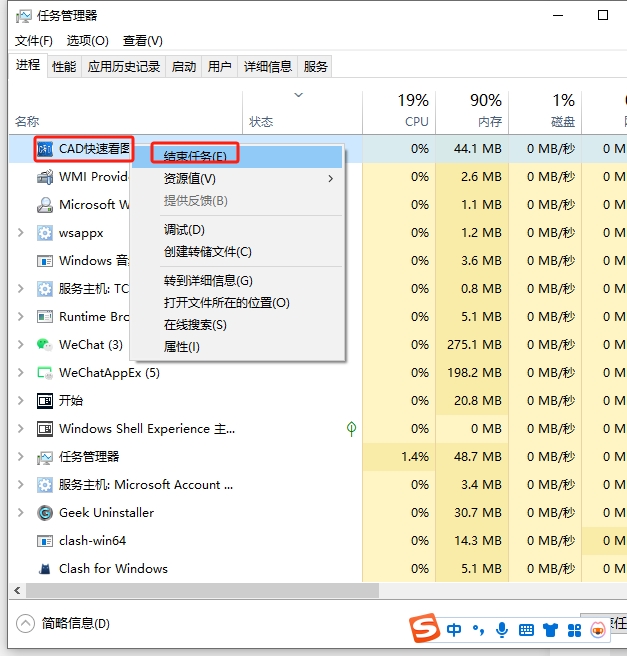Screen dimensions: 627x656
Task: Expand the Windows Shell Experience group
Action: pos(20,429)
